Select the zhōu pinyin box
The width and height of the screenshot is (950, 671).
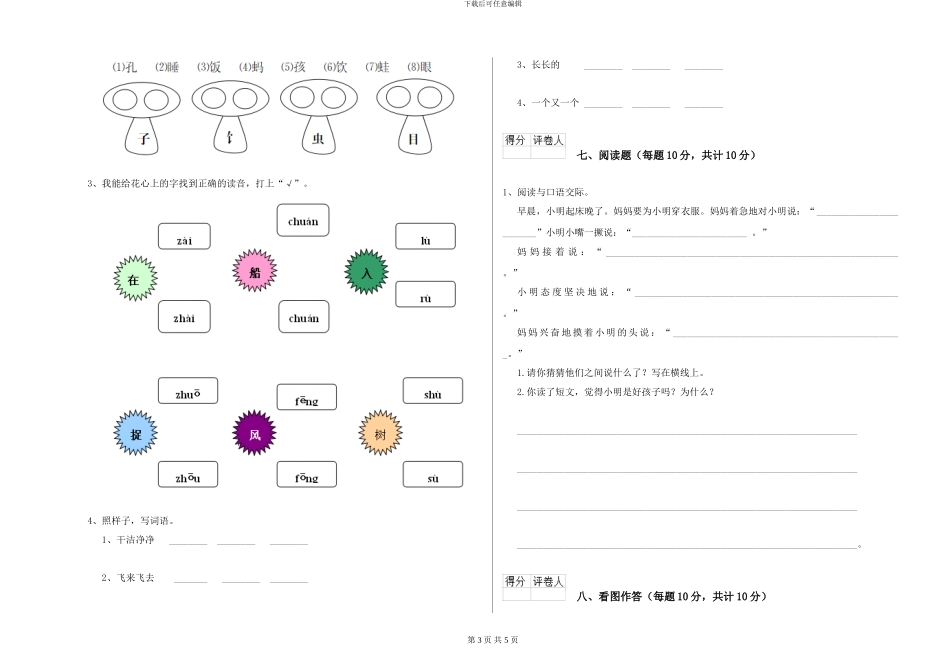point(188,474)
